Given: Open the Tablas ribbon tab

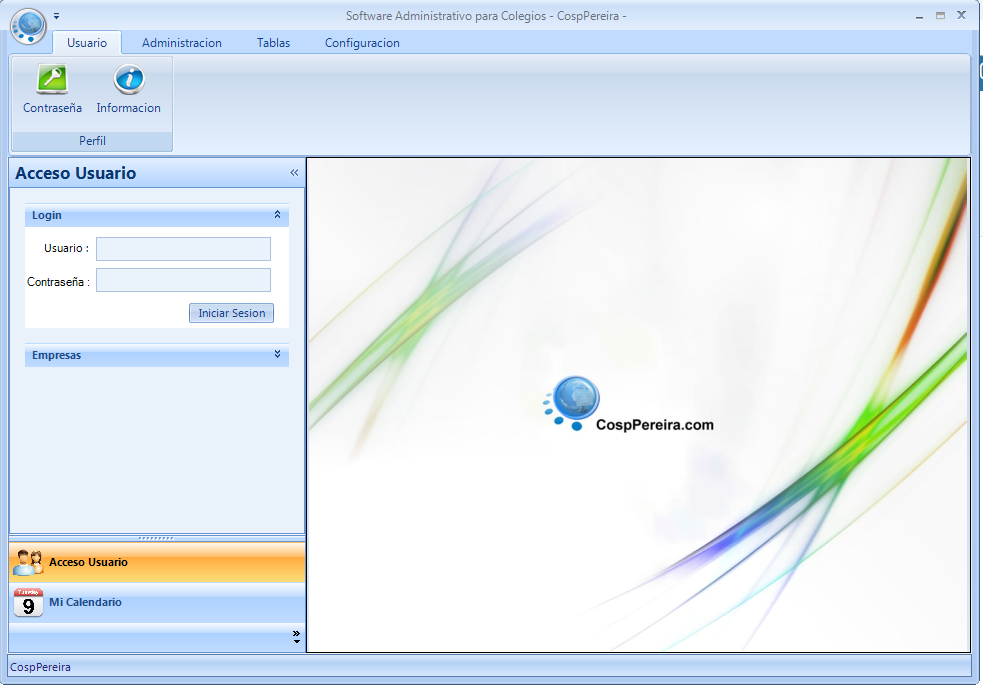Looking at the screenshot, I should (273, 43).
